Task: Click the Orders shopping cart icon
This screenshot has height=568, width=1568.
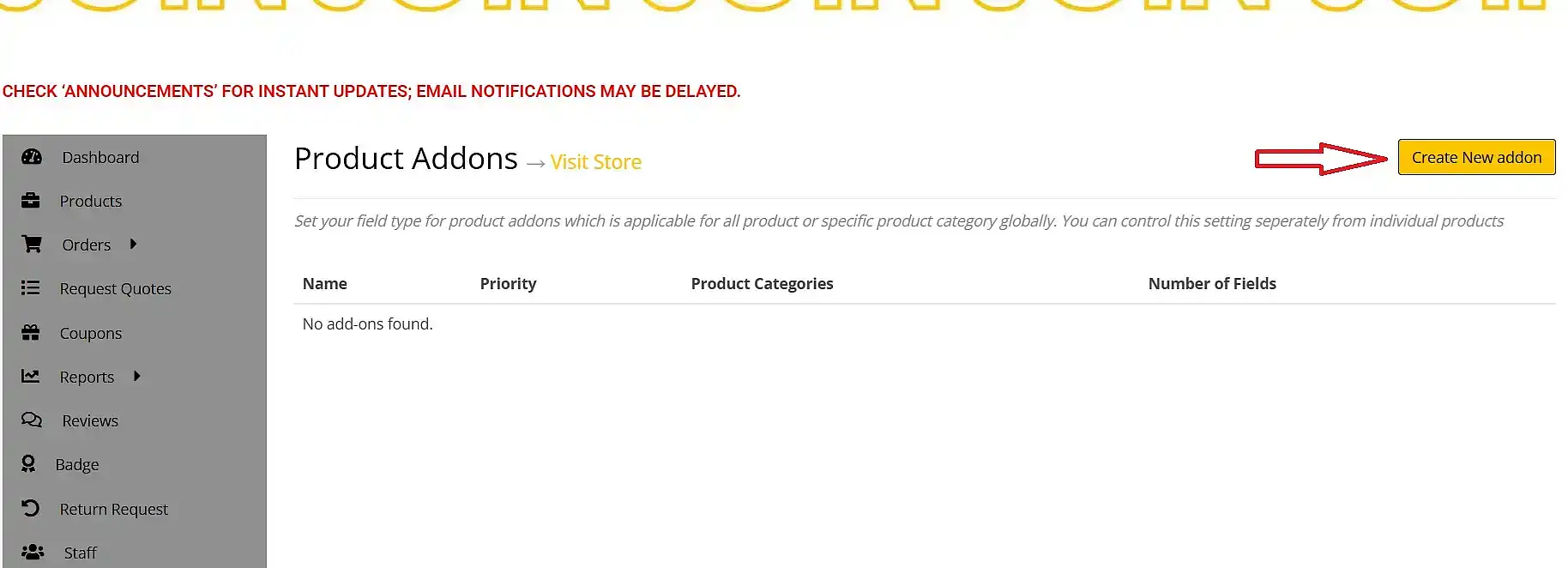Action: click(x=32, y=245)
